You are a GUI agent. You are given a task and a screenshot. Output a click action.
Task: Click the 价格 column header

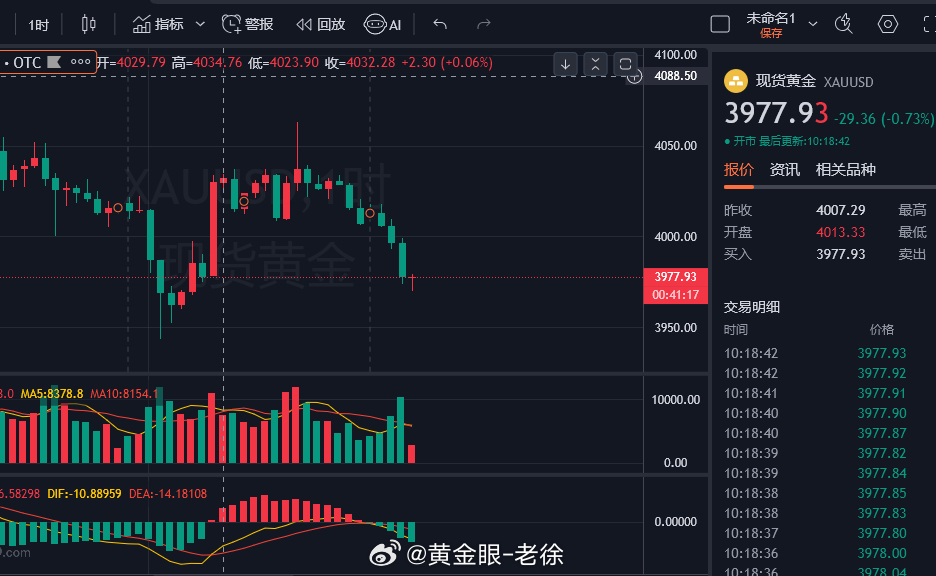tap(882, 329)
